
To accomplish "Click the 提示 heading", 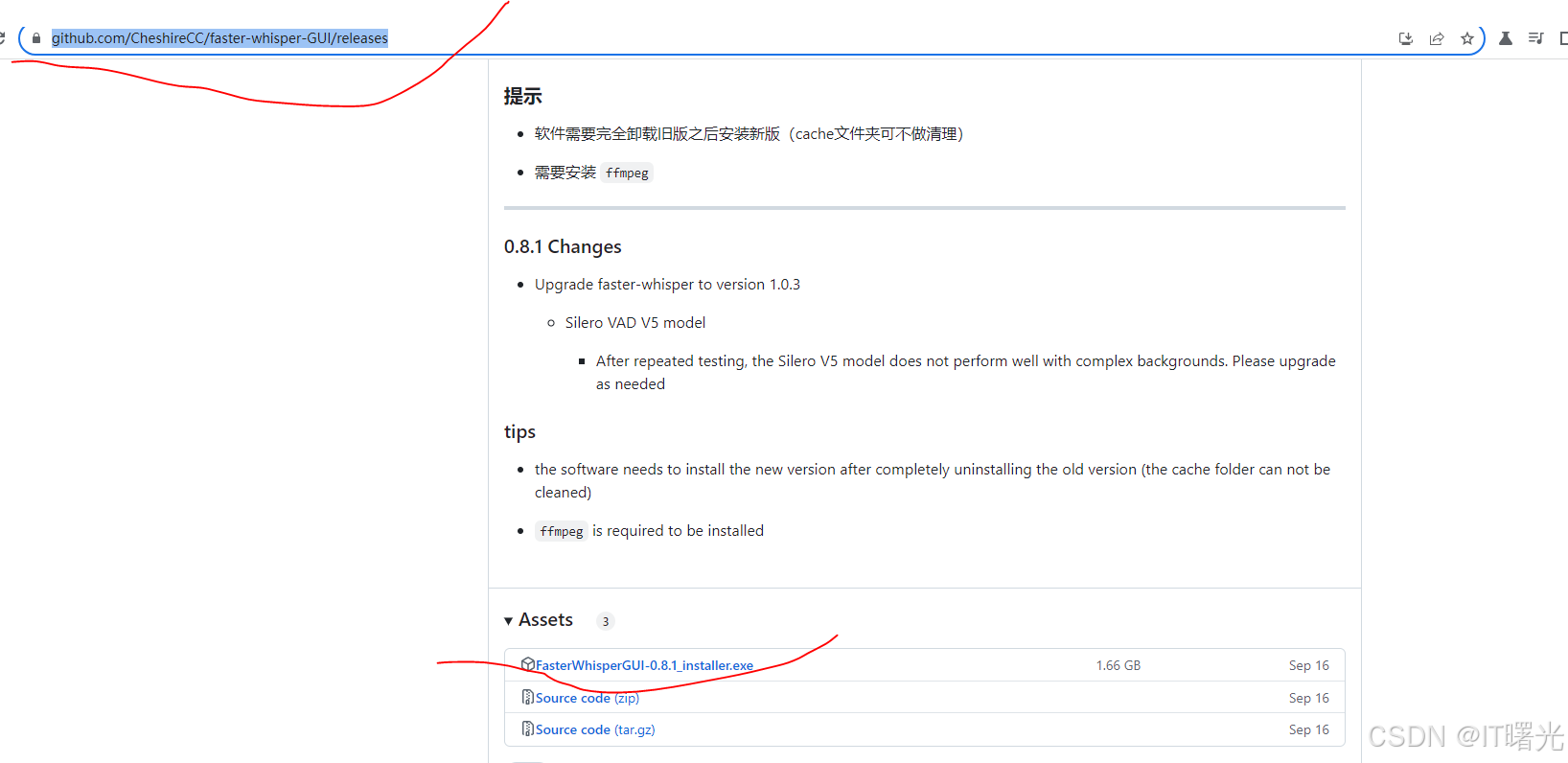I will point(523,96).
